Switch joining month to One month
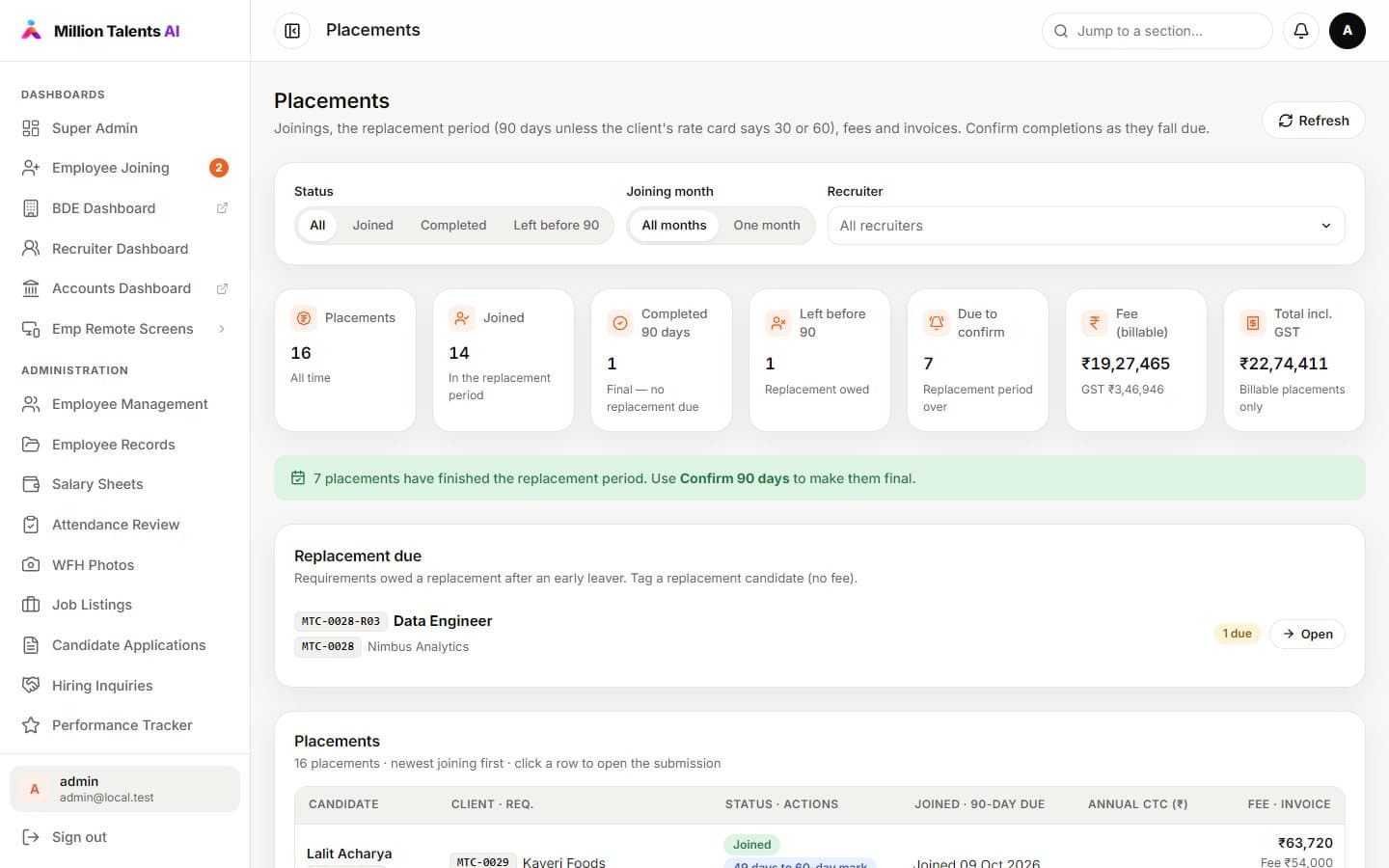 766,226
